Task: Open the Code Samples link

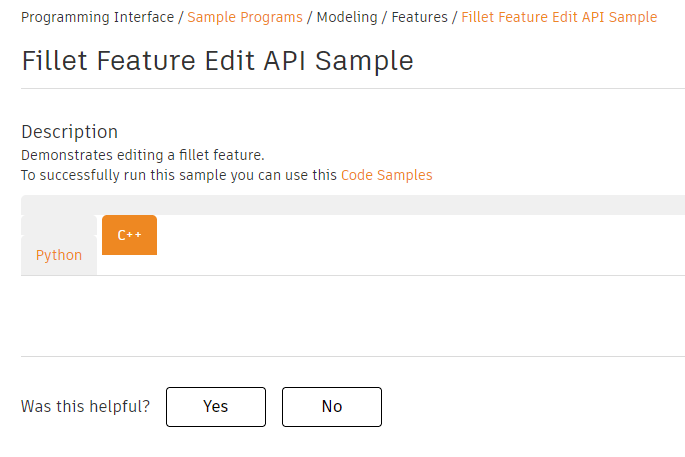Action: pyautogui.click(x=386, y=174)
